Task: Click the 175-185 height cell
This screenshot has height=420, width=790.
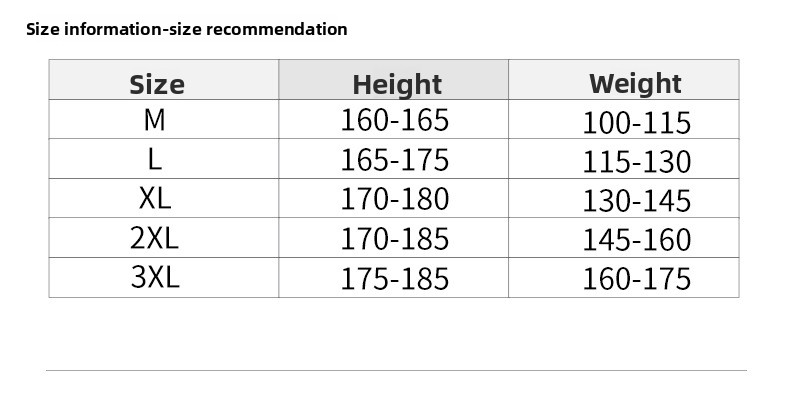Action: tap(395, 278)
